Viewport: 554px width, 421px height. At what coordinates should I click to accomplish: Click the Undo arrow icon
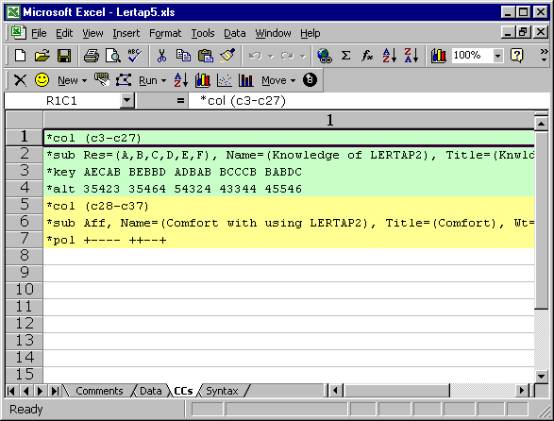point(255,56)
